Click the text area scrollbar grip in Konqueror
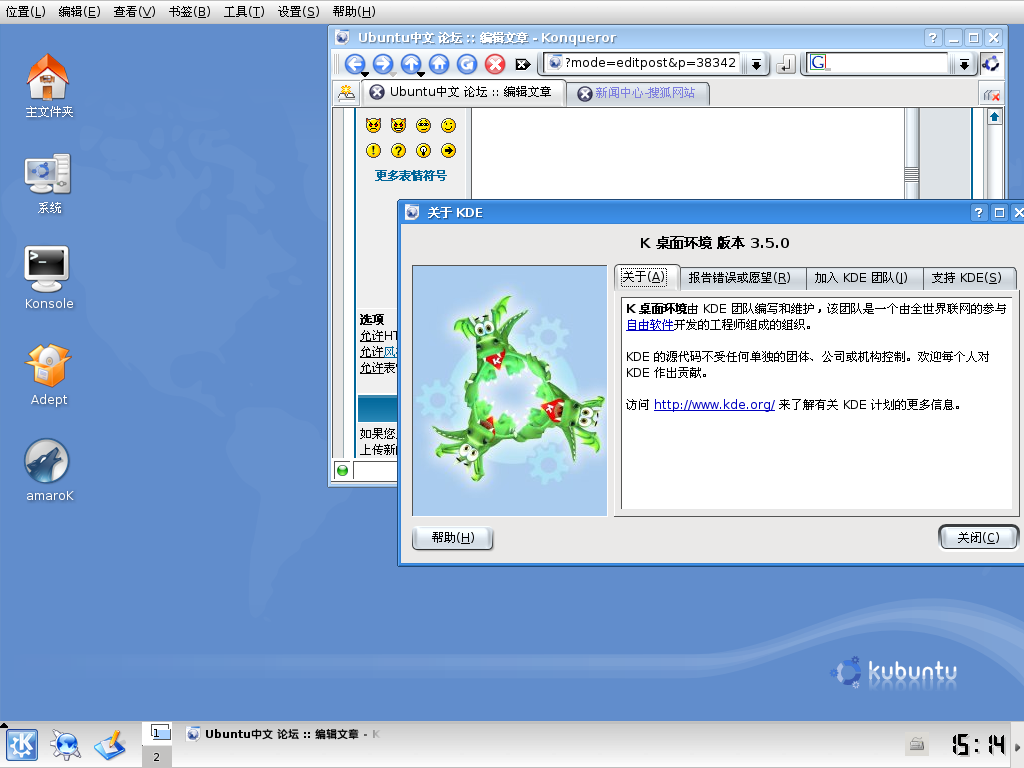 [912, 175]
